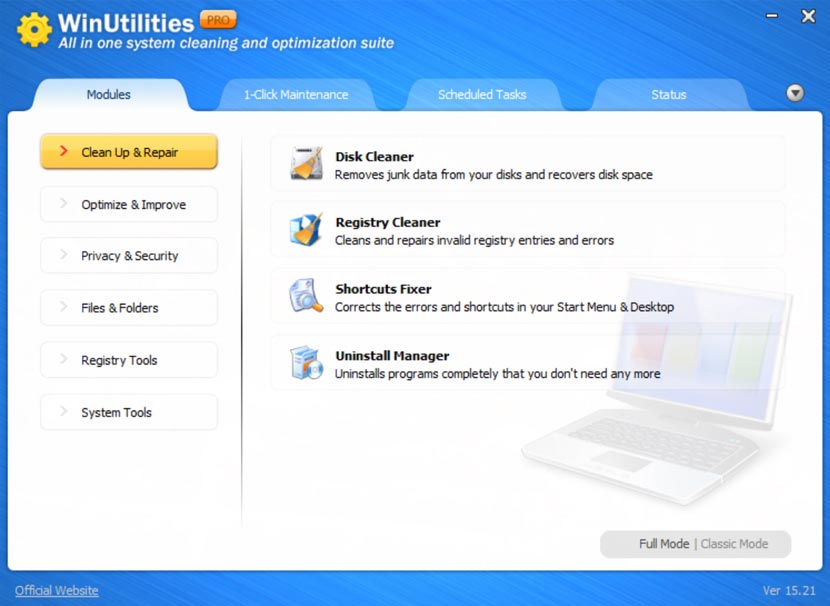View the Status tab
830x606 pixels.
pyautogui.click(x=668, y=94)
